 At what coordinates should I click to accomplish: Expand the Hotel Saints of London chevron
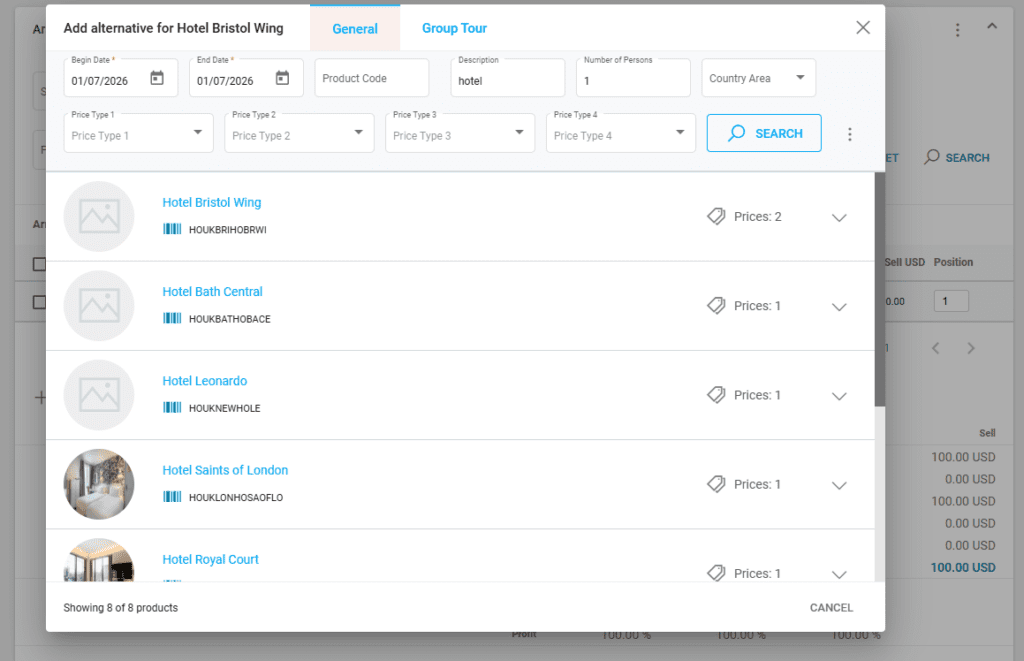[839, 486]
